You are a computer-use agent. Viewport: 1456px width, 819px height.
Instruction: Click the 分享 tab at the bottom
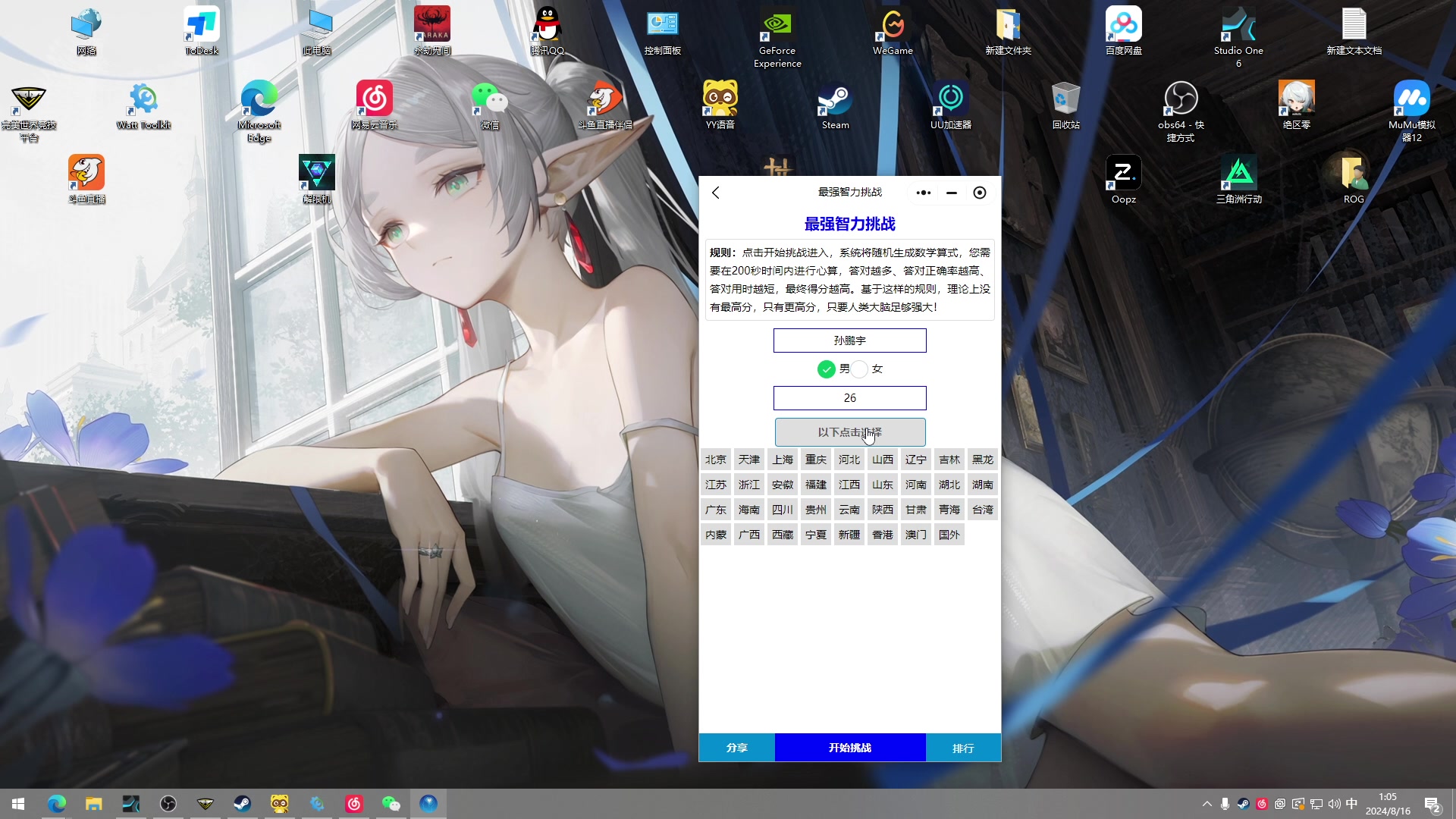pos(737,748)
